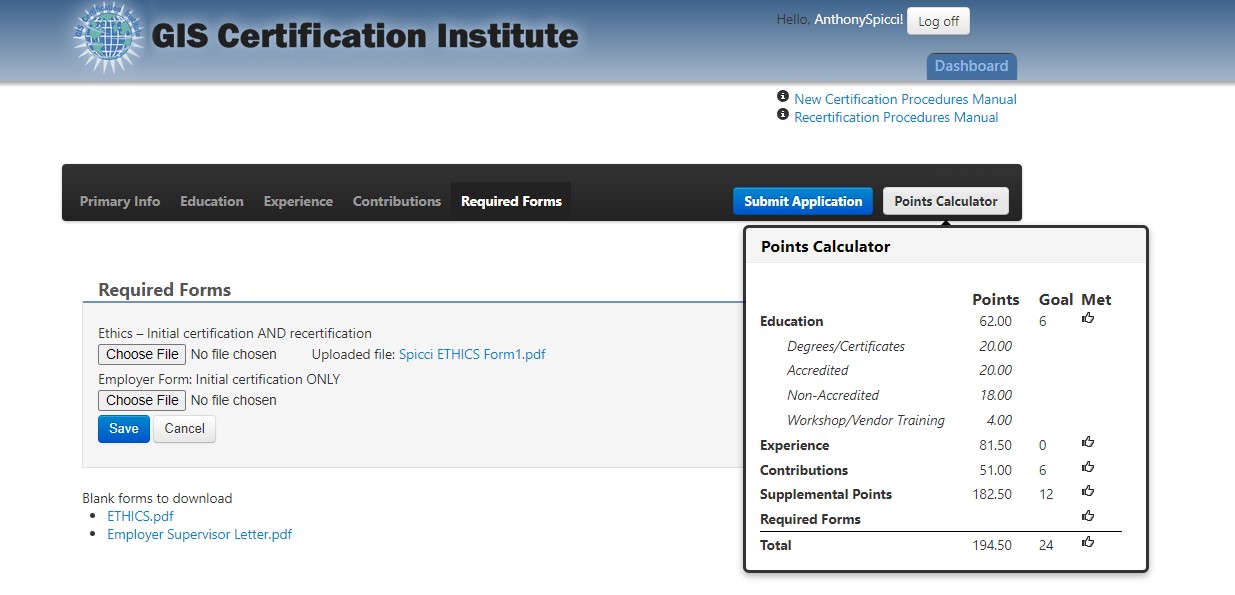Open the Primary Info tab
The height and width of the screenshot is (595, 1235).
(x=120, y=201)
